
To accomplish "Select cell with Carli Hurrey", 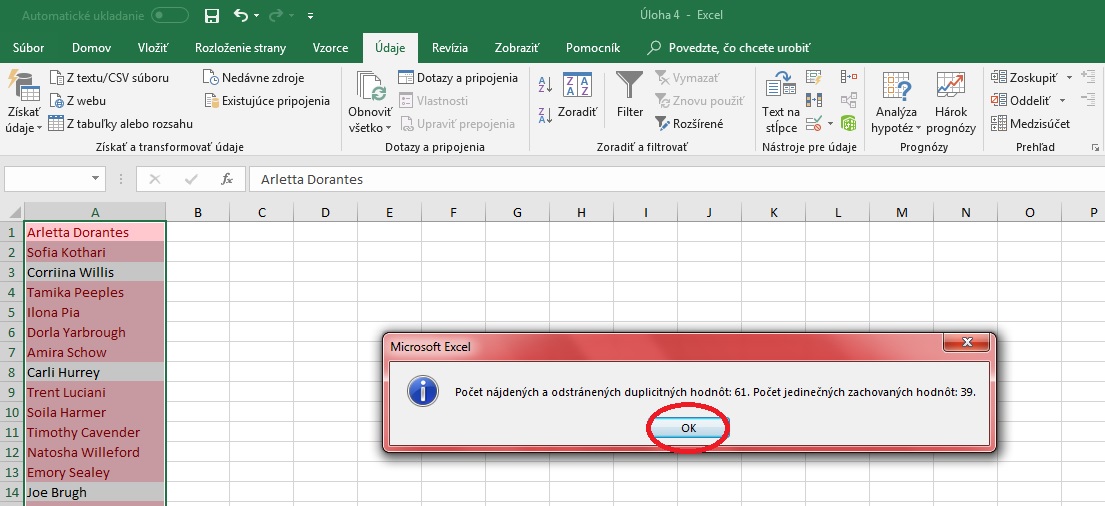I will (95, 373).
